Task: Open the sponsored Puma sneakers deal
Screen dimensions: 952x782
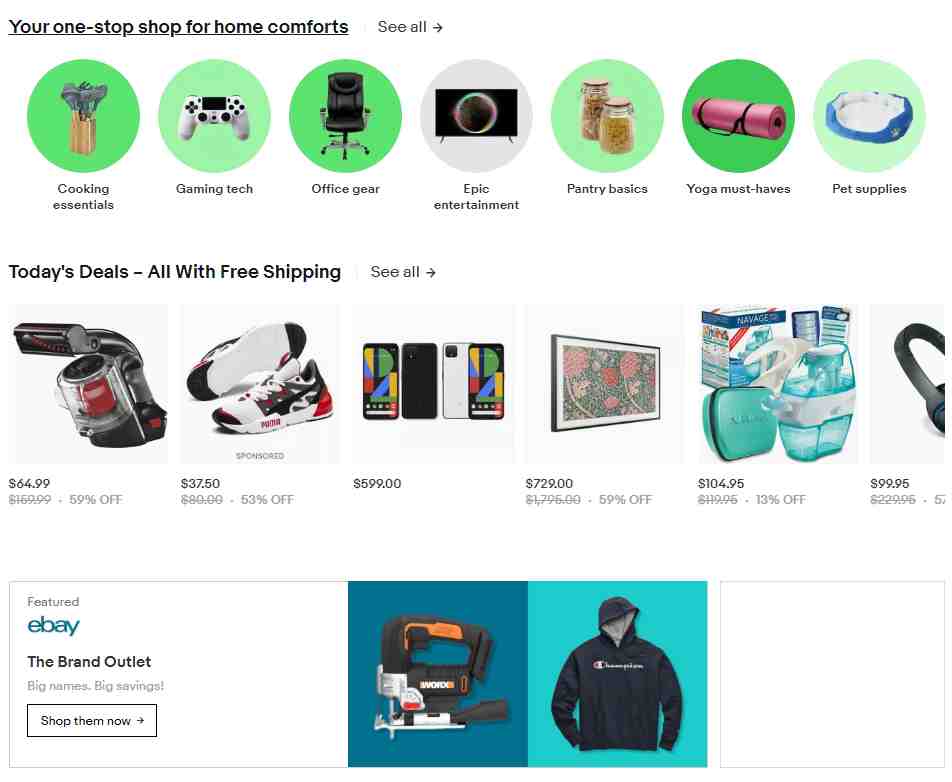Action: click(260, 384)
